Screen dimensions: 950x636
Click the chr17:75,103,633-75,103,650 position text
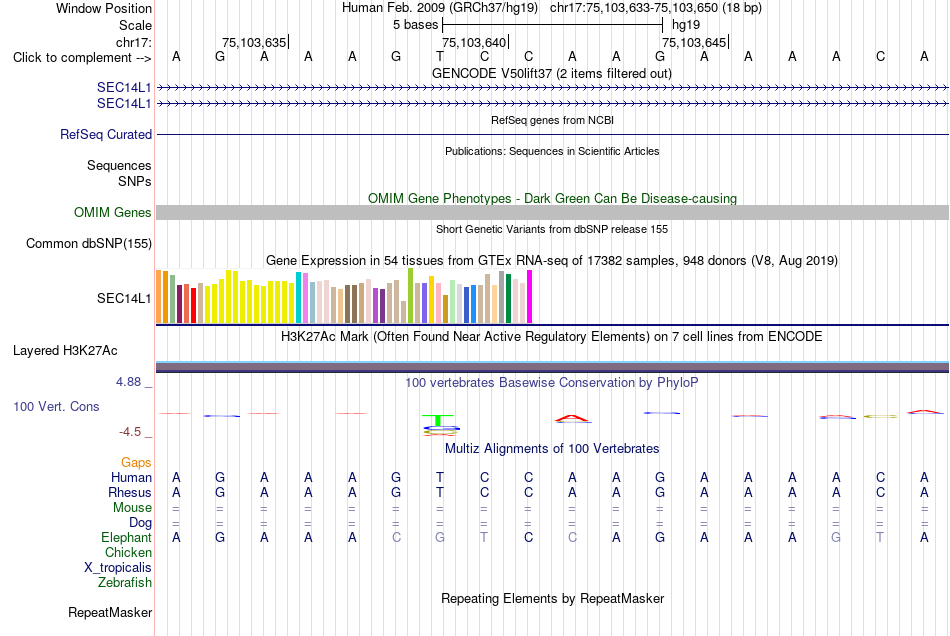pos(656,8)
